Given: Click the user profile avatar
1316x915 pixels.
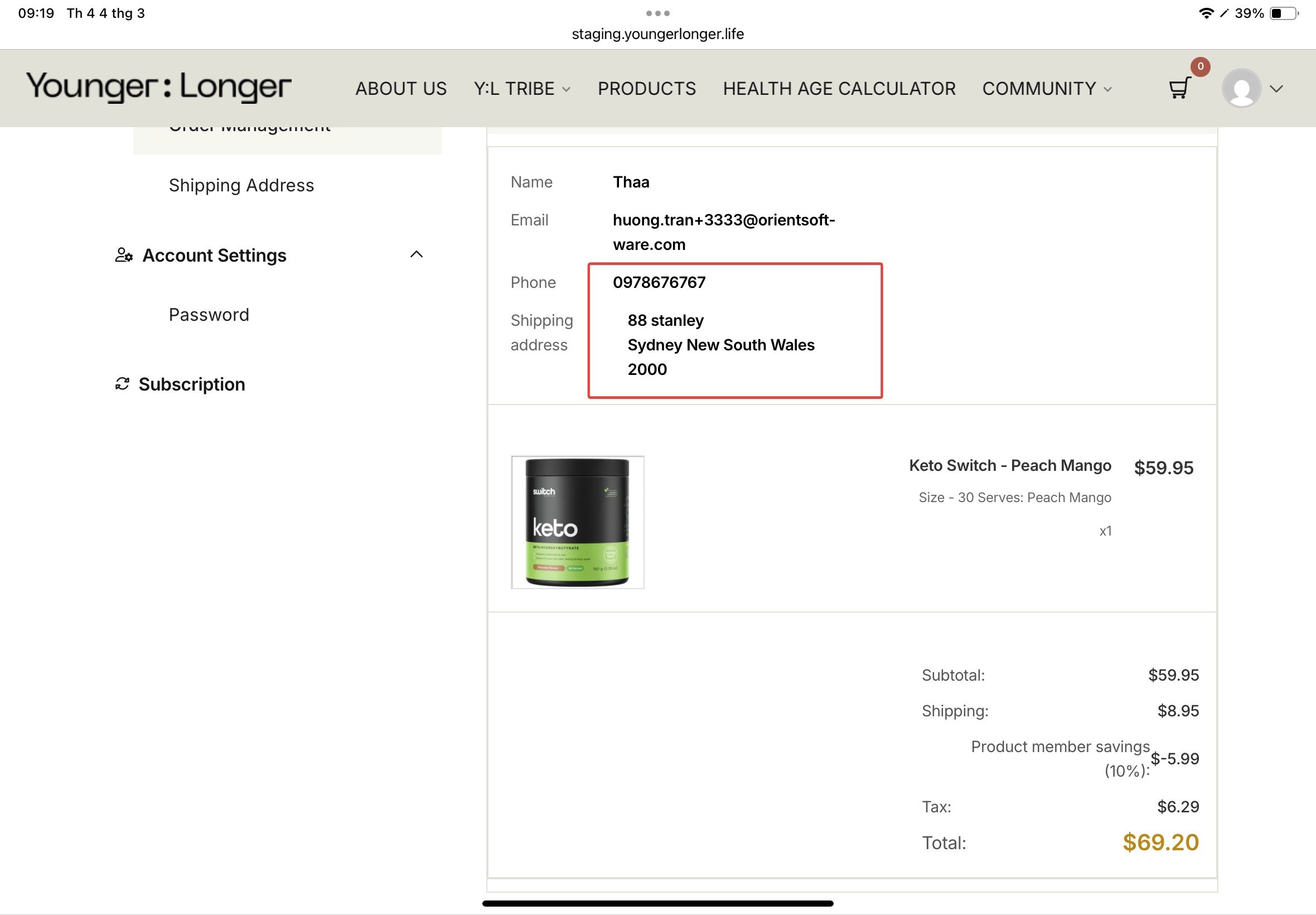Looking at the screenshot, I should coord(1241,88).
